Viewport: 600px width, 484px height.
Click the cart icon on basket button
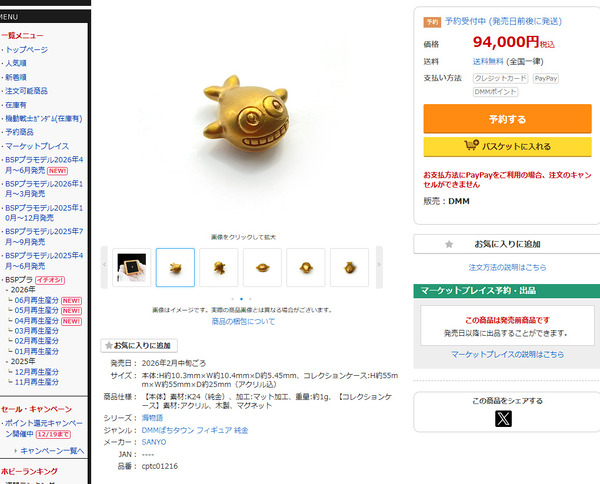[471, 145]
